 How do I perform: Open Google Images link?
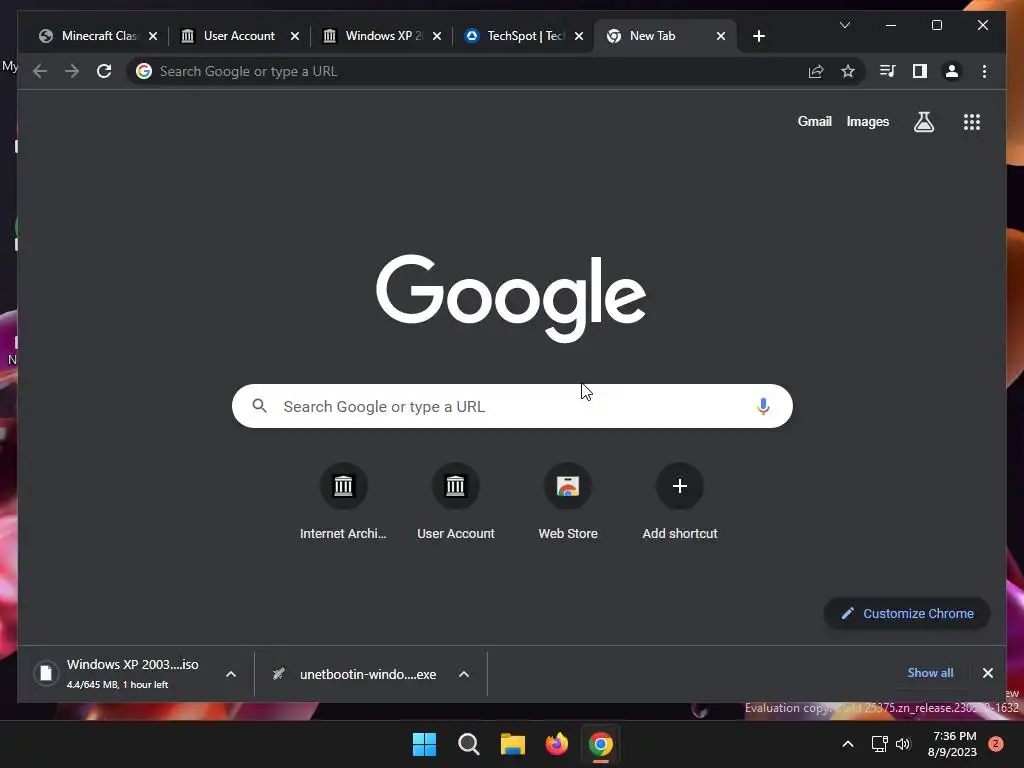click(867, 121)
